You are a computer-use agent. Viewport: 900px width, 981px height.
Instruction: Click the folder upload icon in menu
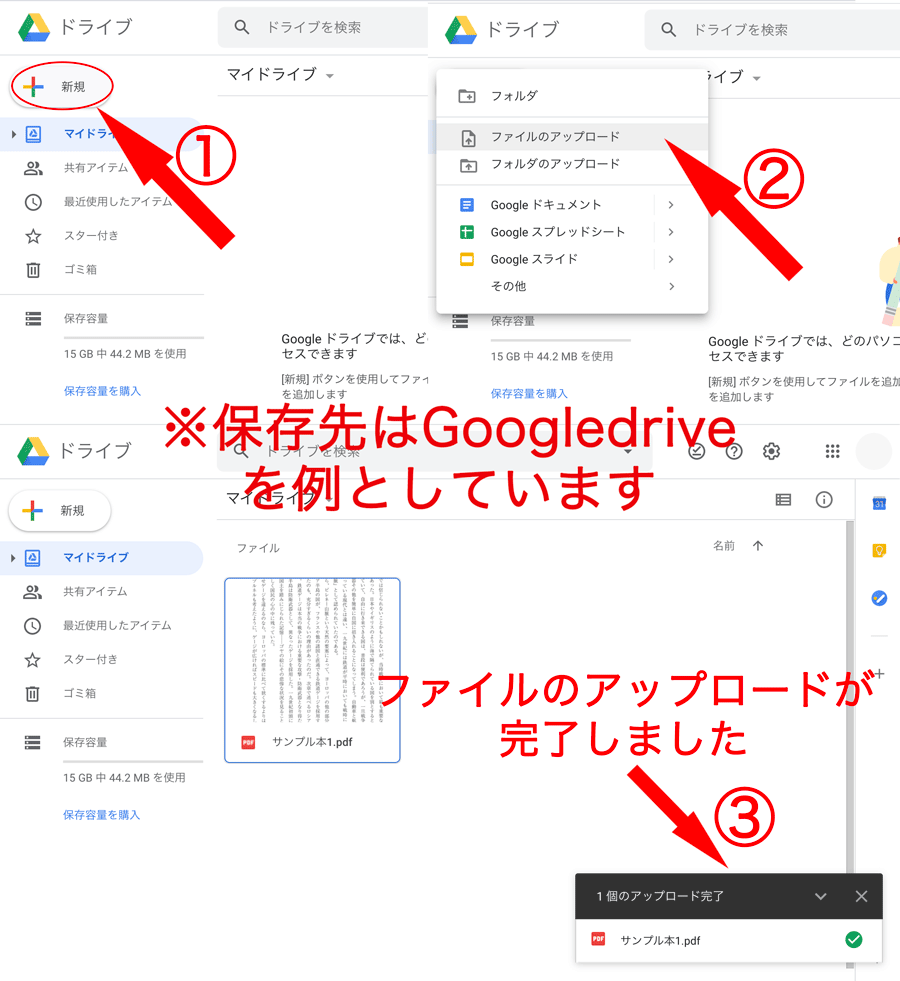click(x=468, y=165)
